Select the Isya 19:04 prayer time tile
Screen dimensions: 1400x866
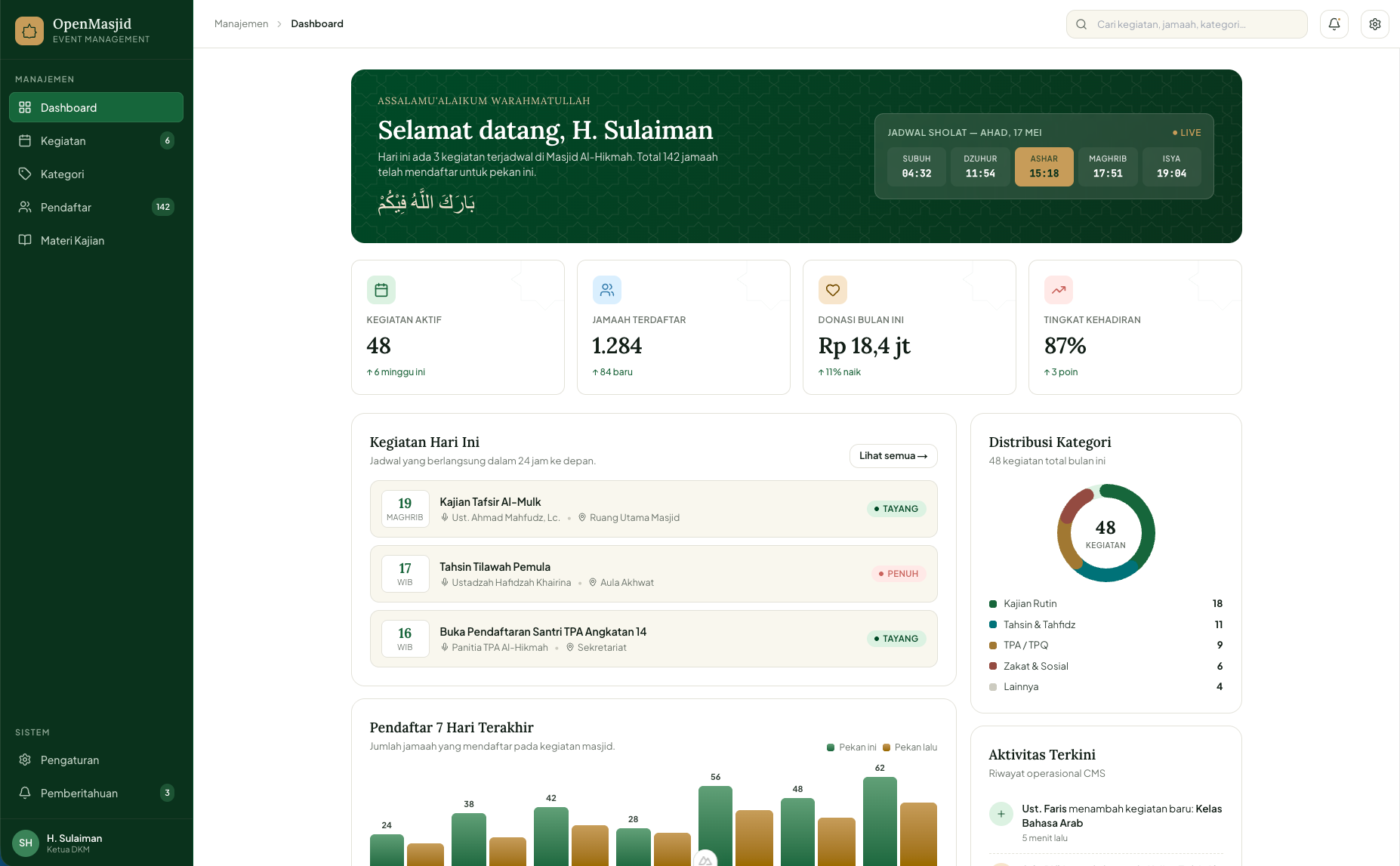tap(1171, 167)
